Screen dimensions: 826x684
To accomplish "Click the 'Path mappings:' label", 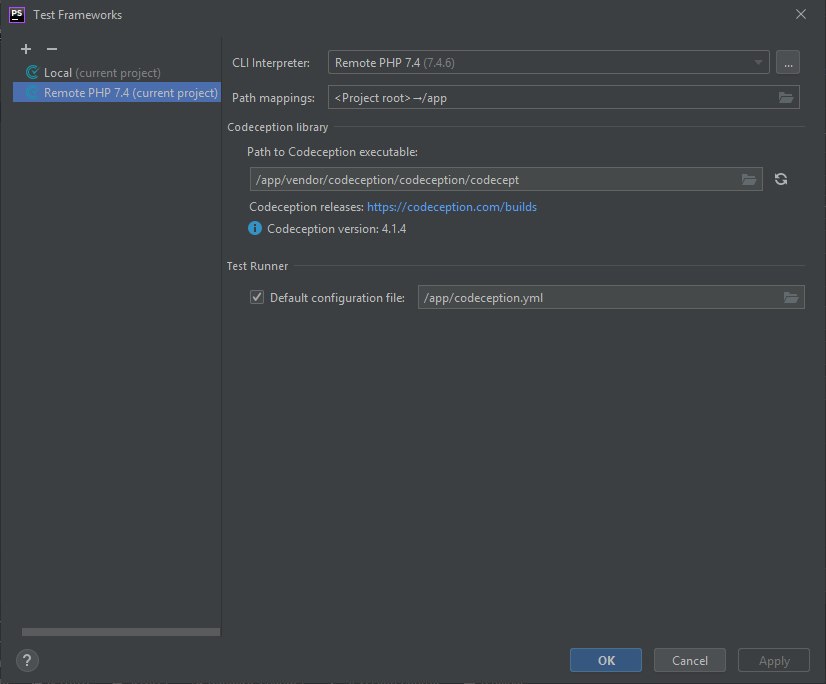I will (273, 98).
